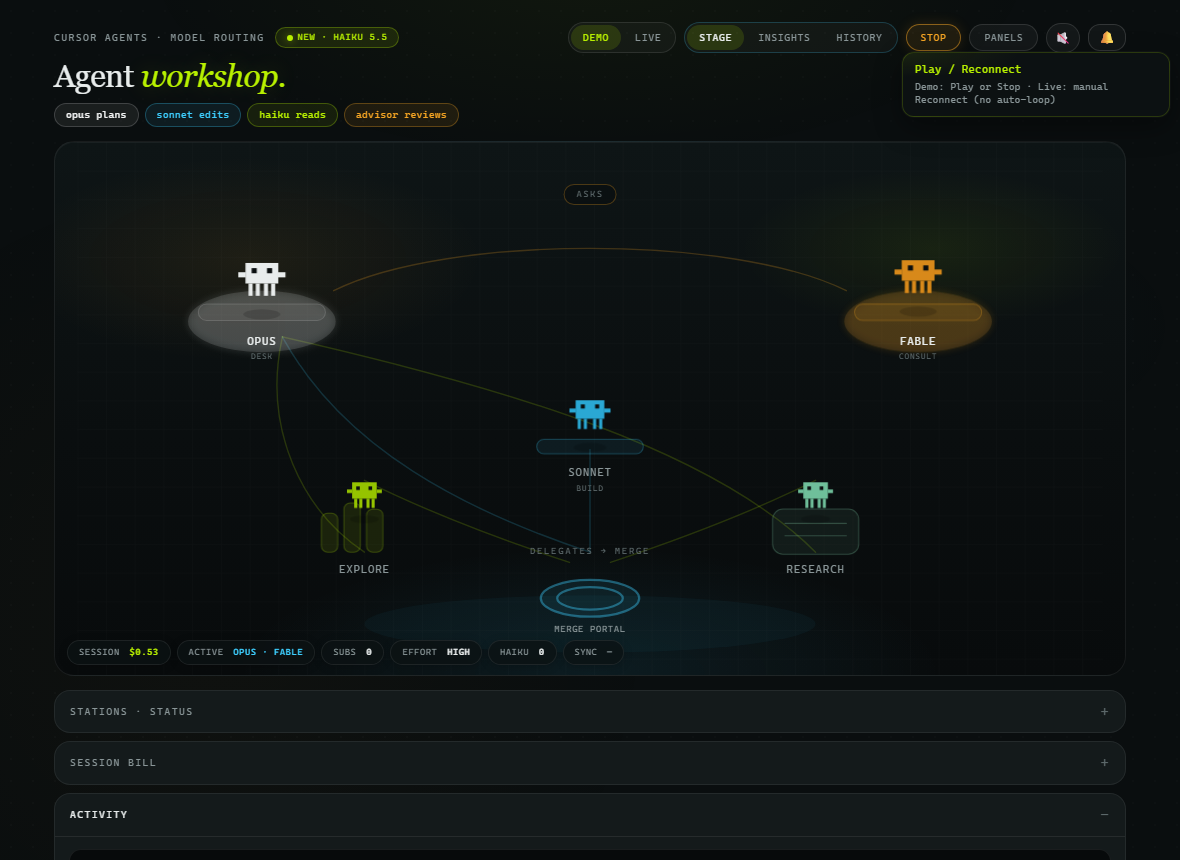The image size is (1180, 860).
Task: Click the Session Bill header text
Action: point(113,763)
